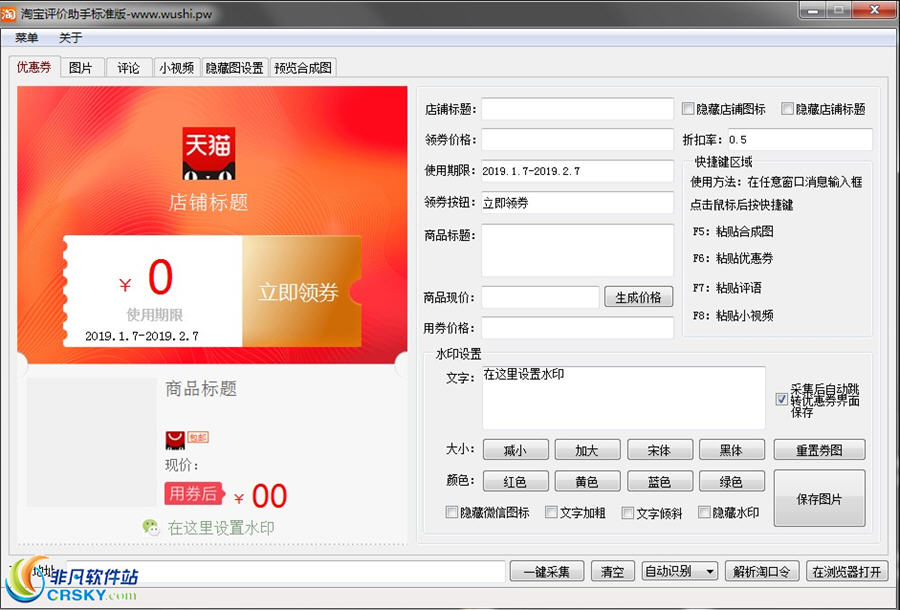Choose 绿色 watermark color
900x610 pixels.
[731, 481]
